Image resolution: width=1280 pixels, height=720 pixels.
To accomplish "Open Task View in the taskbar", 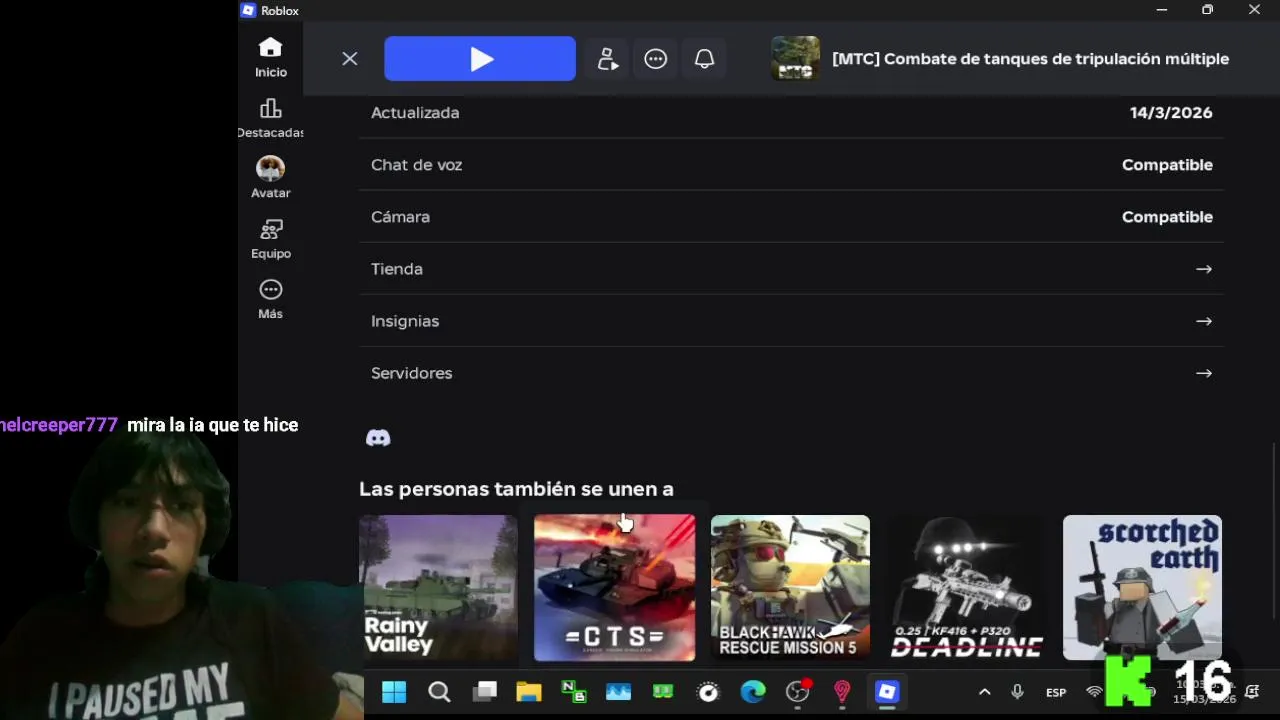I will click(x=485, y=692).
